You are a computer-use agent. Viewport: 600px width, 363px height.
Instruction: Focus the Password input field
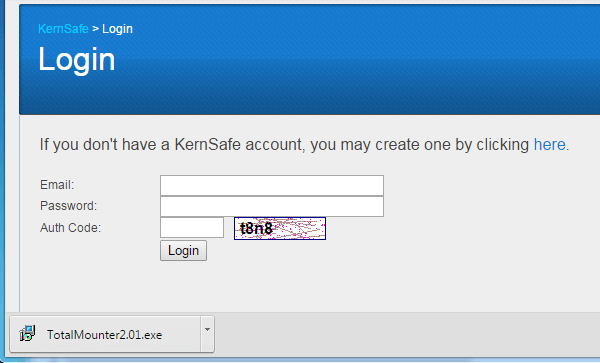pyautogui.click(x=272, y=207)
